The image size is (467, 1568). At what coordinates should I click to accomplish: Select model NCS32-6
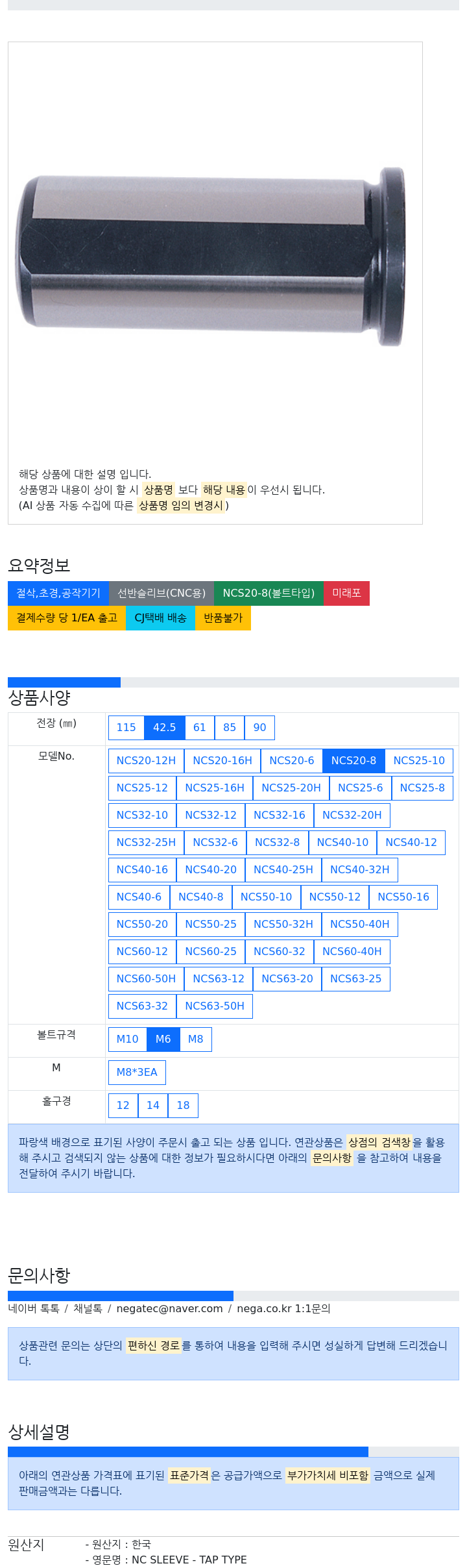tap(215, 843)
